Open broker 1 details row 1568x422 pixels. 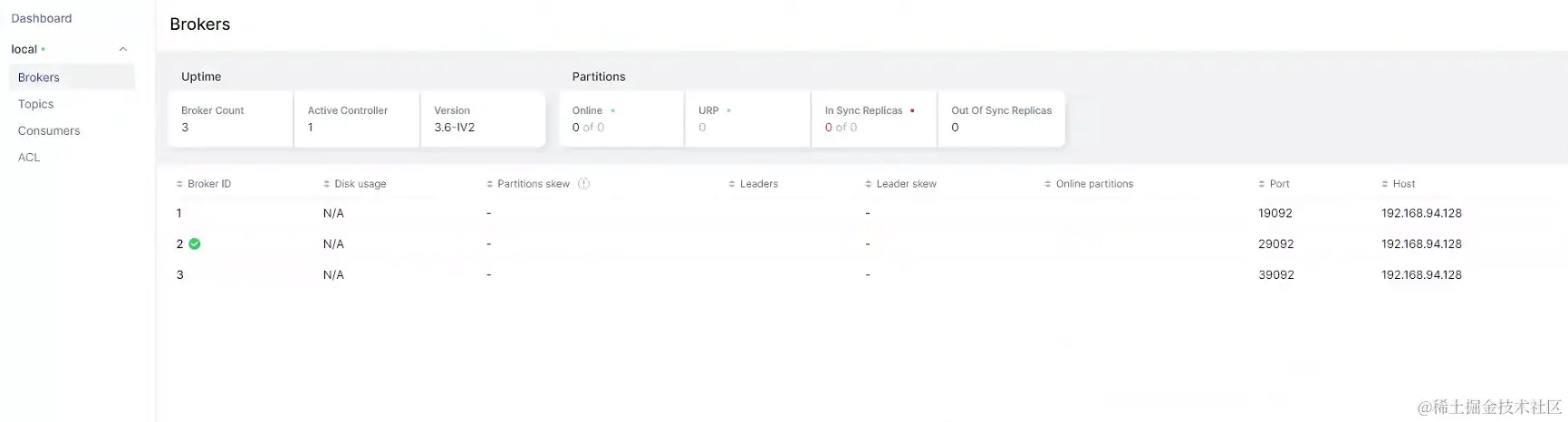click(179, 214)
